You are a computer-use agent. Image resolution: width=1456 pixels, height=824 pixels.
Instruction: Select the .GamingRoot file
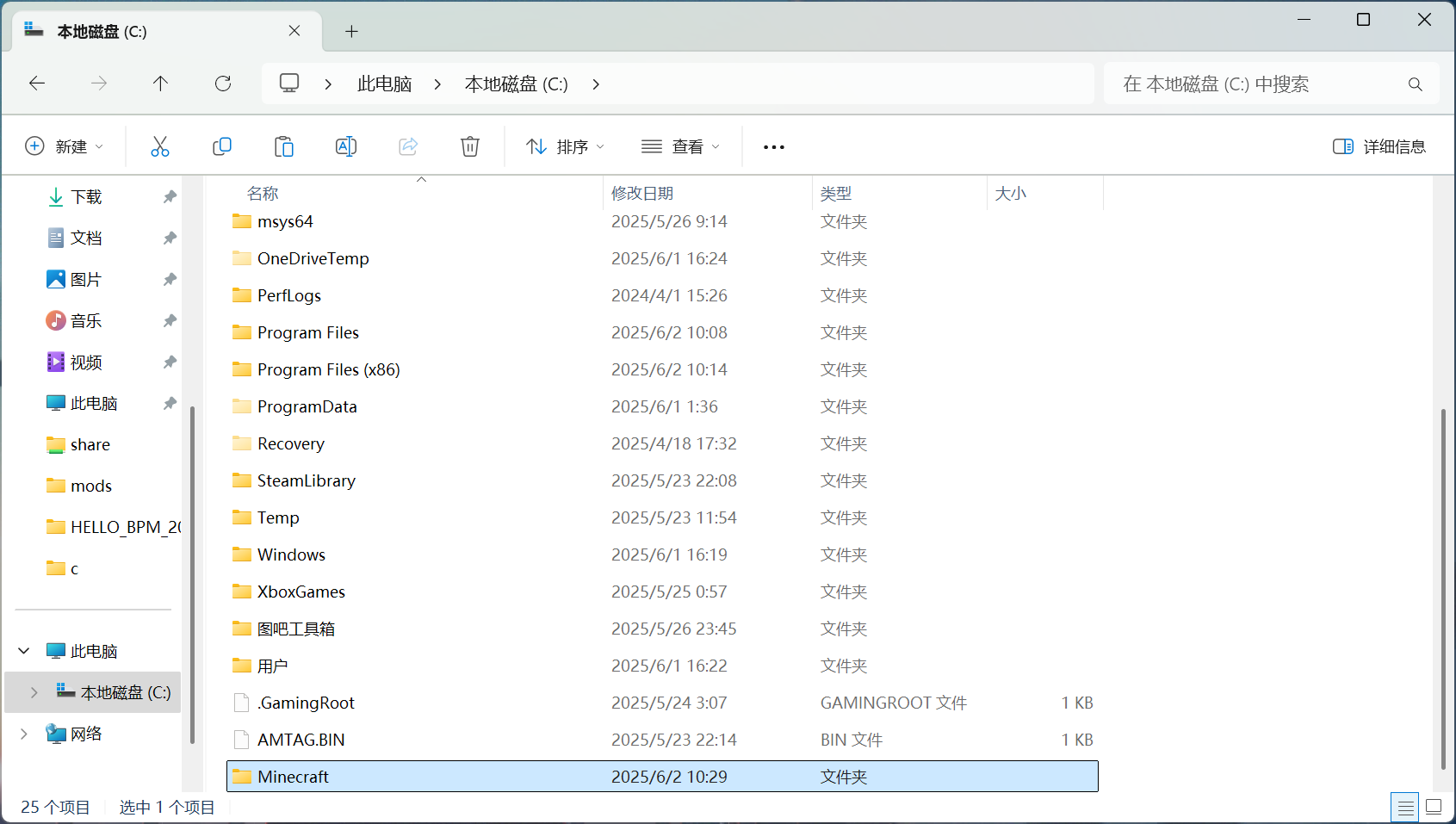pyautogui.click(x=662, y=703)
